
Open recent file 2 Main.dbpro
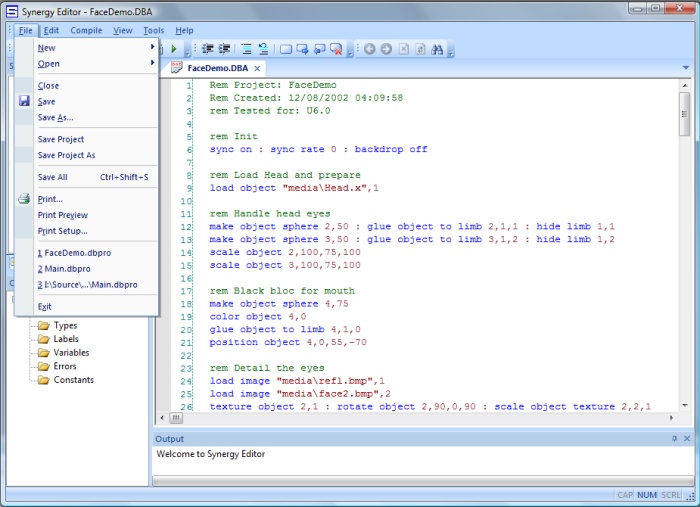pyautogui.click(x=87, y=269)
